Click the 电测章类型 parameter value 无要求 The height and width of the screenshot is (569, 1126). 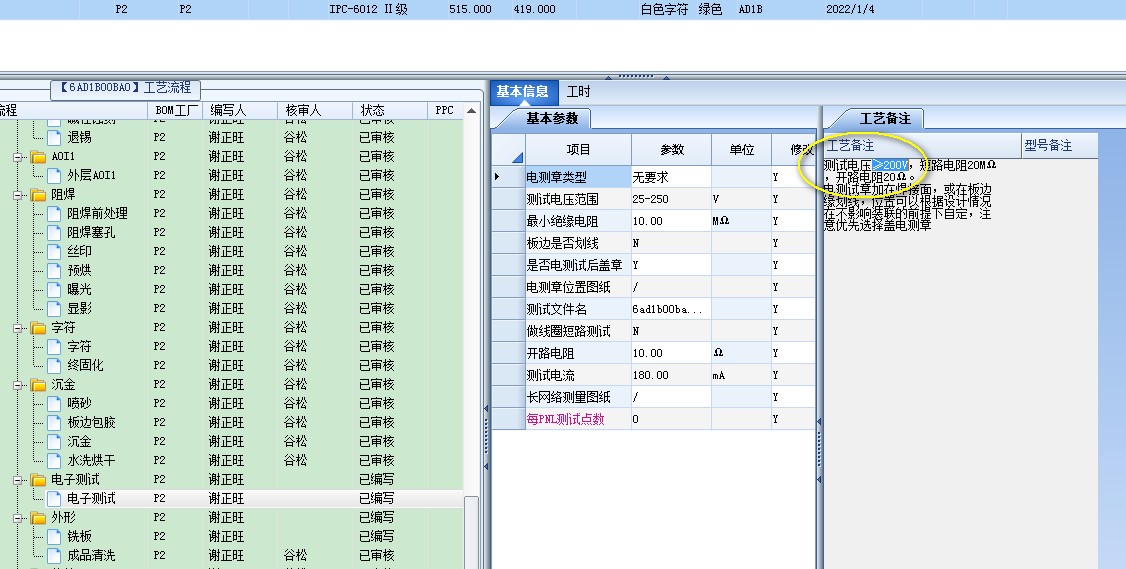(x=671, y=177)
